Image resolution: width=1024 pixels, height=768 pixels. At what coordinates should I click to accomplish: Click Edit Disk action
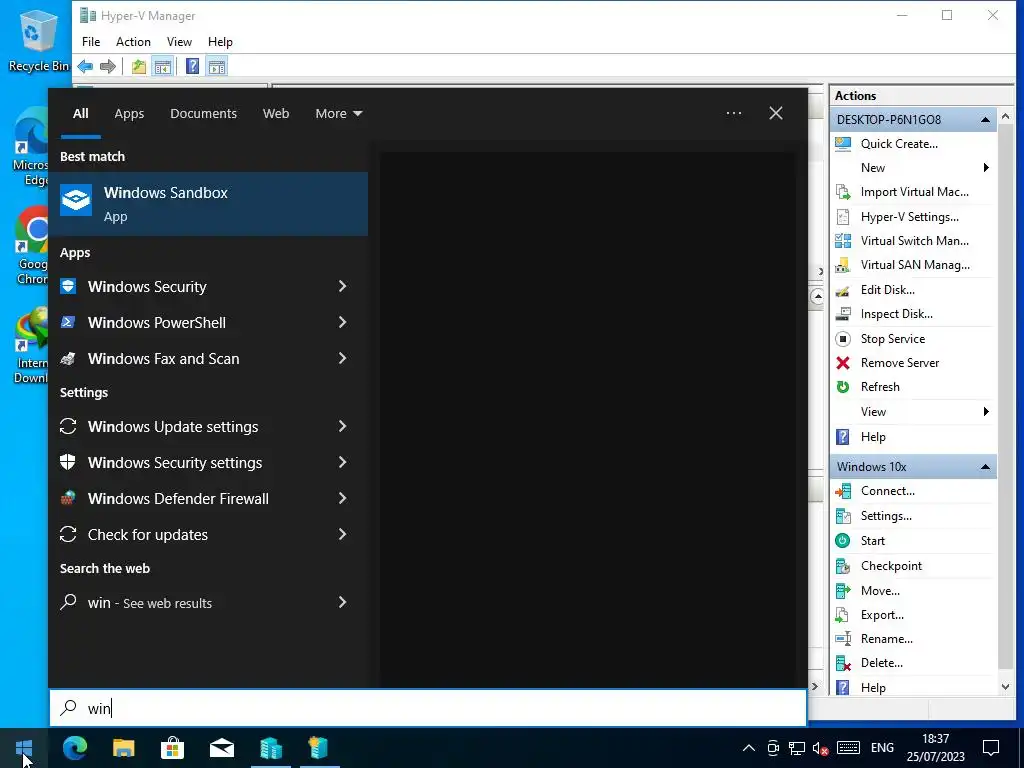point(887,290)
